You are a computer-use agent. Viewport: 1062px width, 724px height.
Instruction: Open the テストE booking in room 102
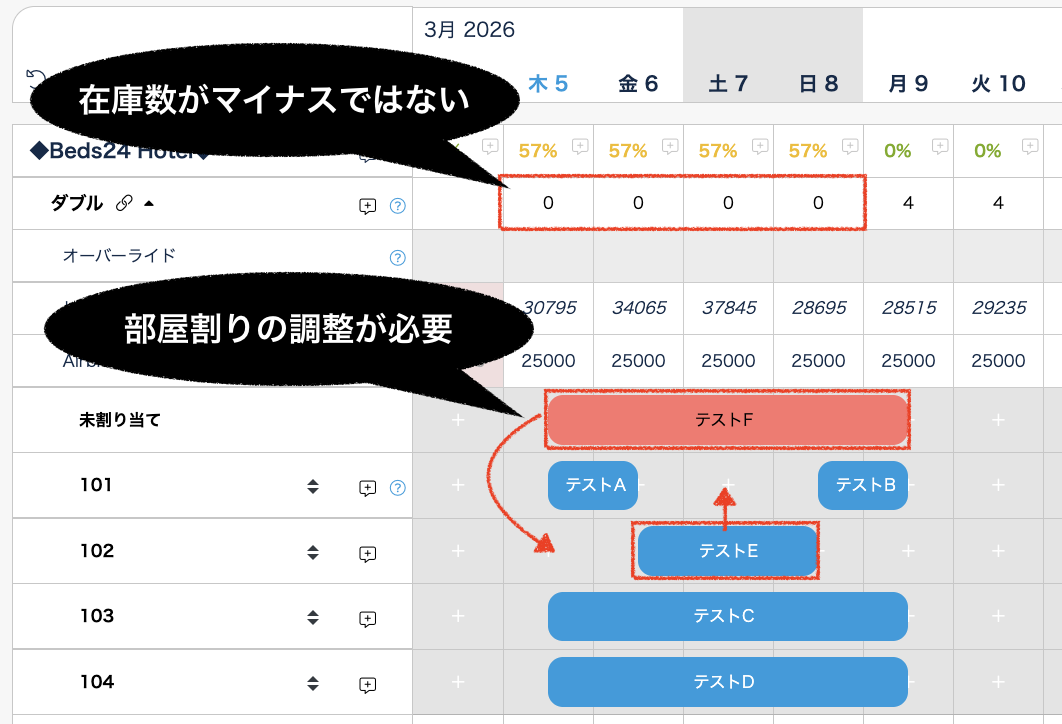(x=727, y=551)
